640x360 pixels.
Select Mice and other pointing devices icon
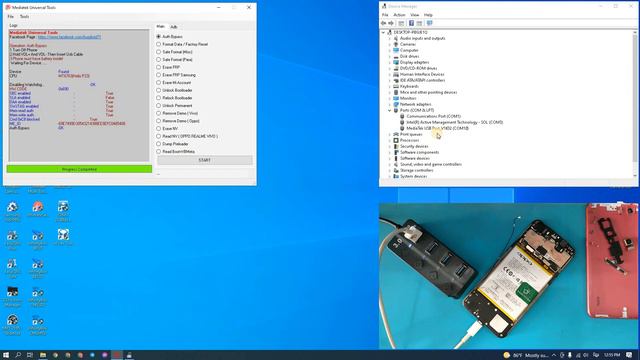(x=396, y=92)
